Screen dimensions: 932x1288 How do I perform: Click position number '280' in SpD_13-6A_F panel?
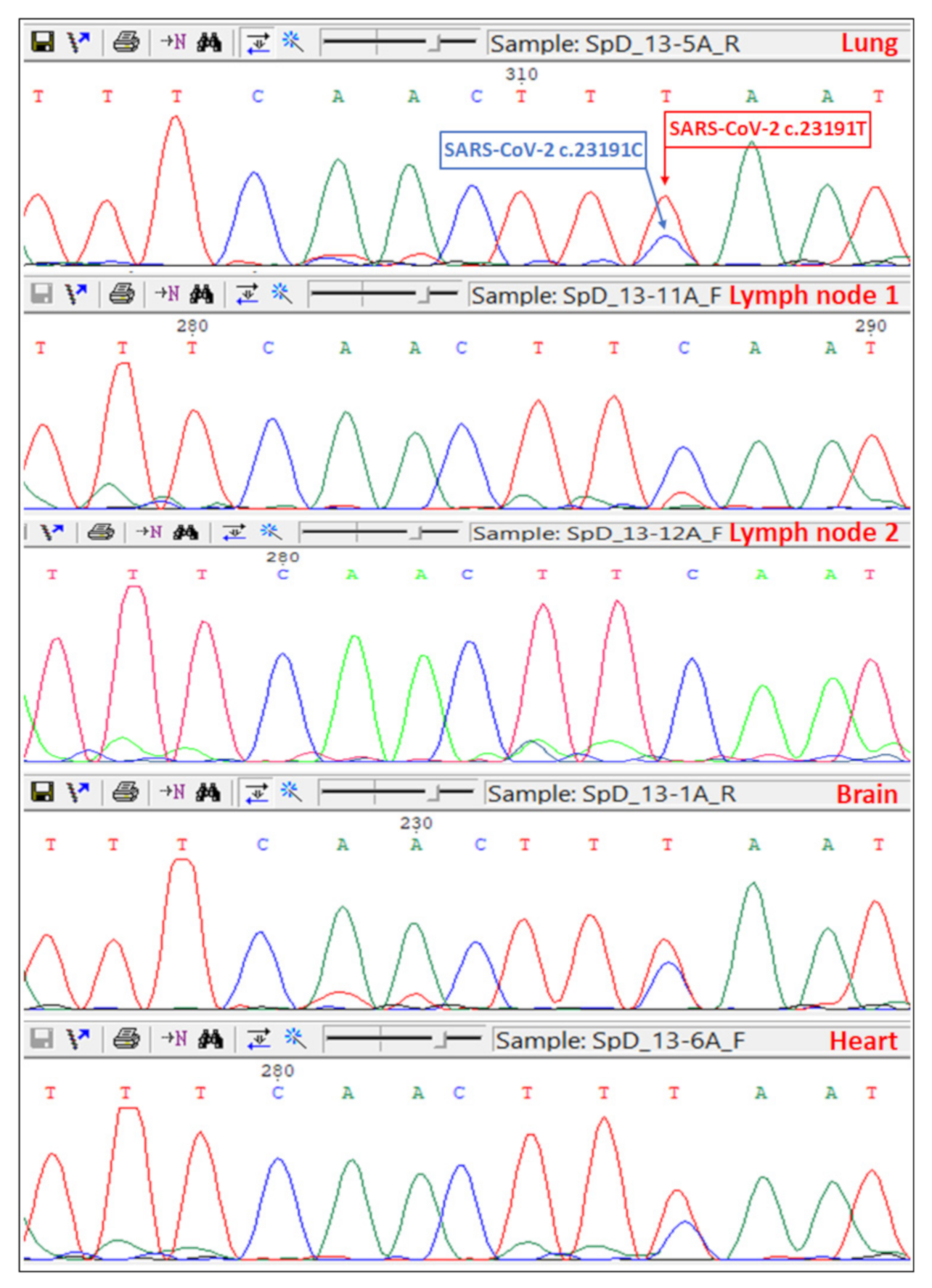tap(278, 1071)
